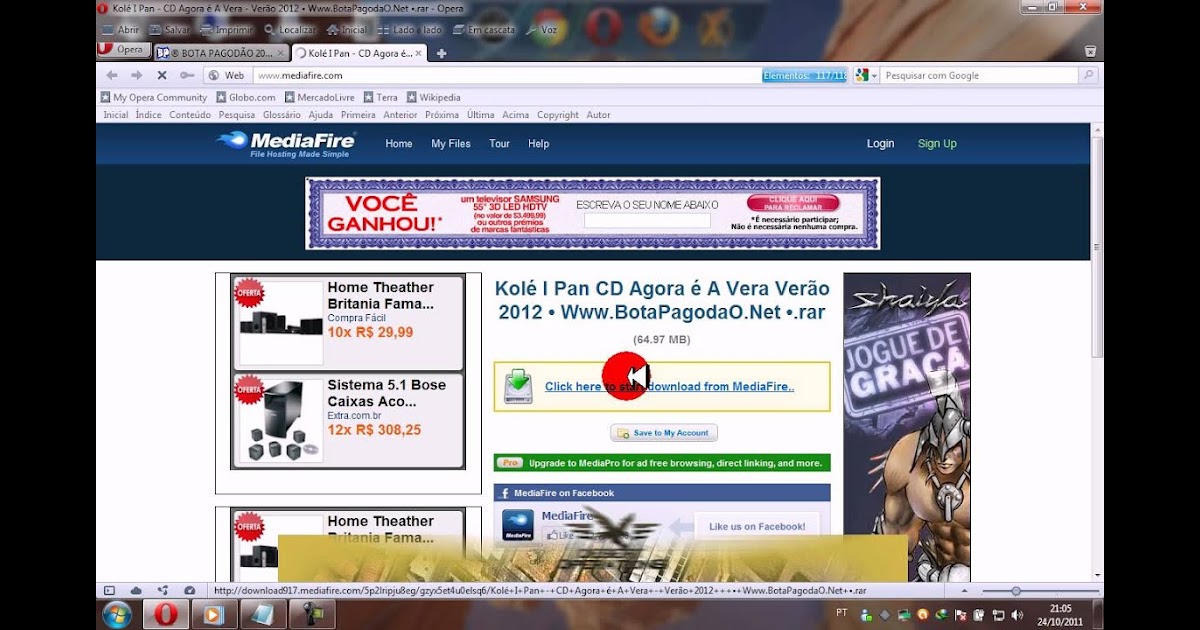Click the Web globe site badge
Screen dimensions: 1200x630
pyautogui.click(x=227, y=75)
